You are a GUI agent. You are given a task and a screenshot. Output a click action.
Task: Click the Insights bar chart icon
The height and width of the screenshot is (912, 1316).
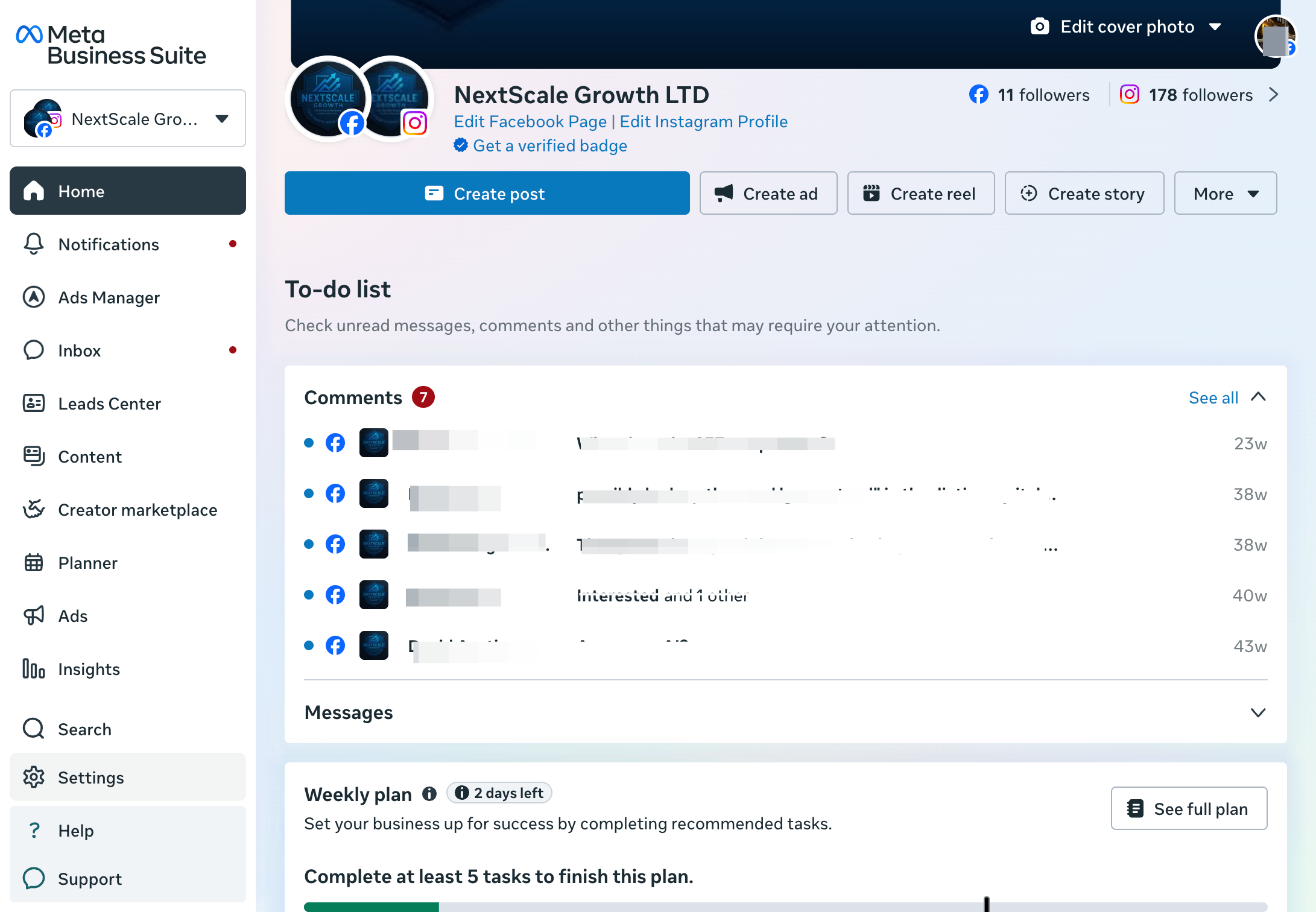(34, 669)
